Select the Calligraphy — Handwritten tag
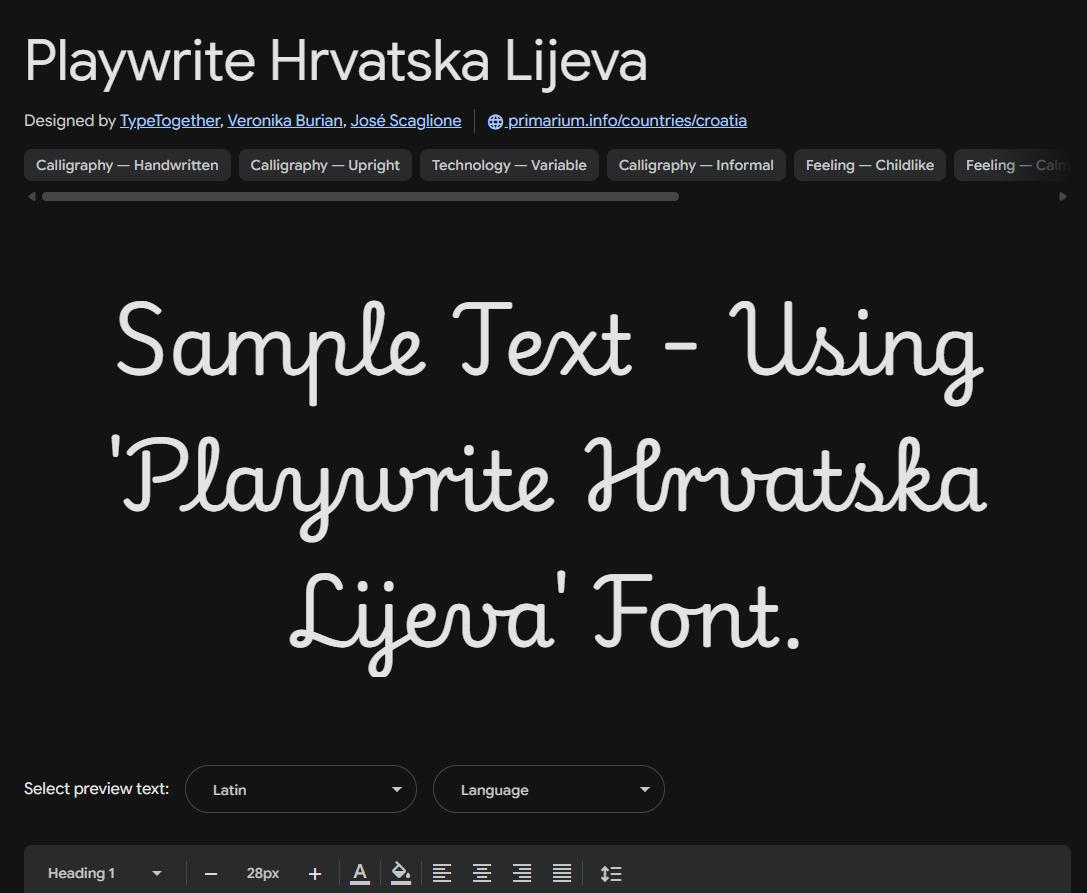The image size is (1087, 893). (128, 165)
